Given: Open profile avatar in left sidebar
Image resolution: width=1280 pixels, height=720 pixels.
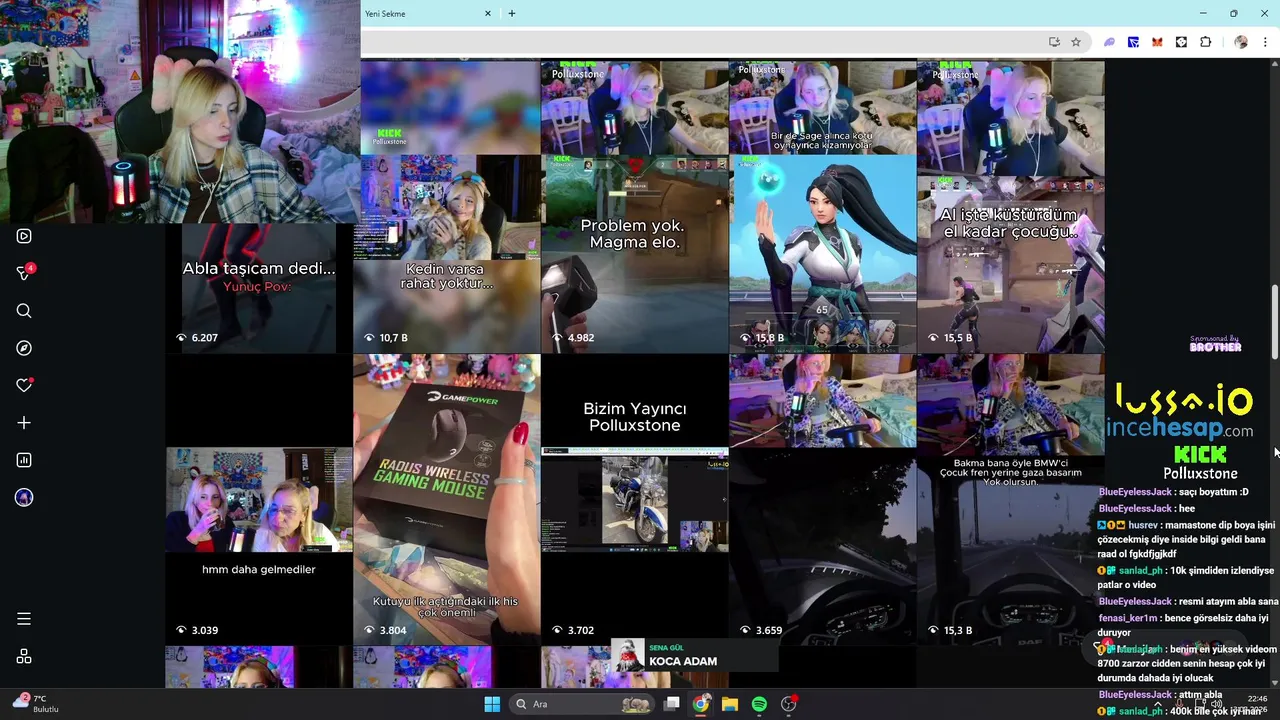Looking at the screenshot, I should click(24, 498).
